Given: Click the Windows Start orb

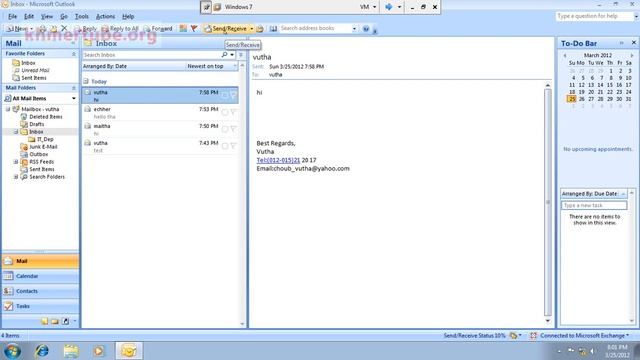Looking at the screenshot, I should pos(12,351).
